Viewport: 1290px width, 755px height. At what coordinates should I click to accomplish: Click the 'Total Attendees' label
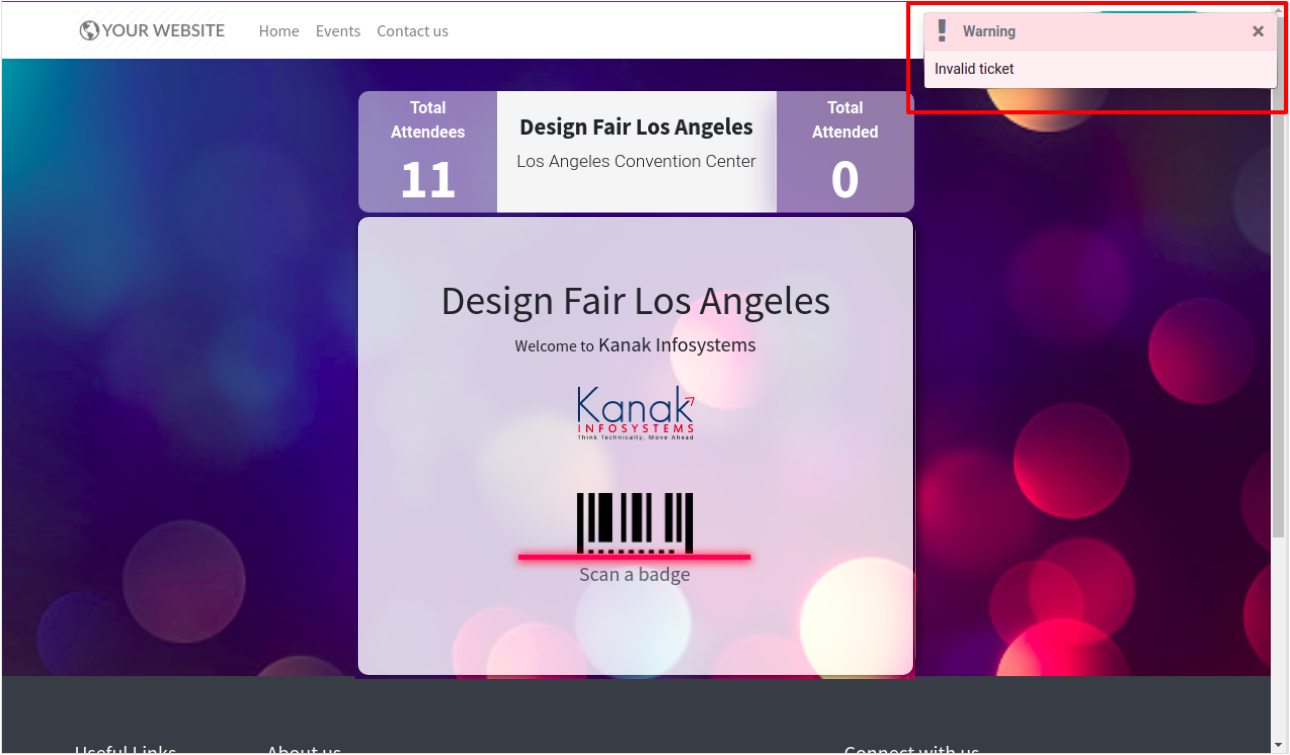[428, 119]
